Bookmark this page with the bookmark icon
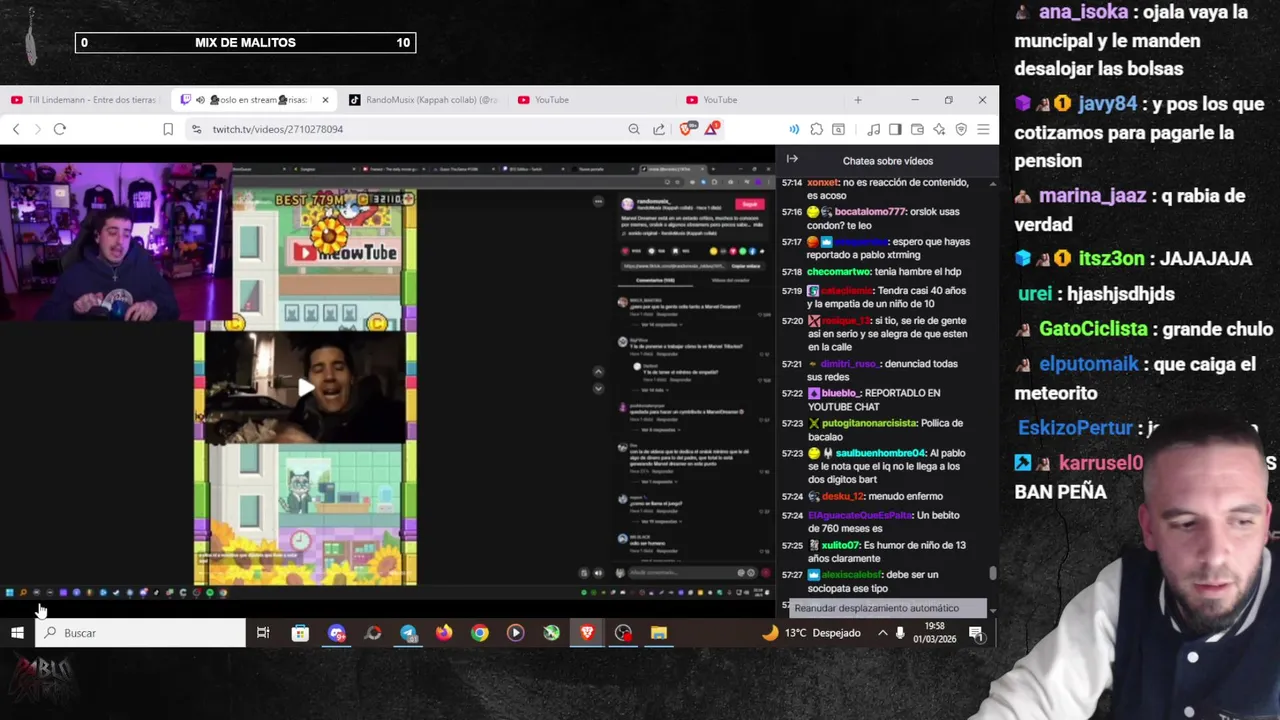This screenshot has width=1280, height=720. coord(168,129)
